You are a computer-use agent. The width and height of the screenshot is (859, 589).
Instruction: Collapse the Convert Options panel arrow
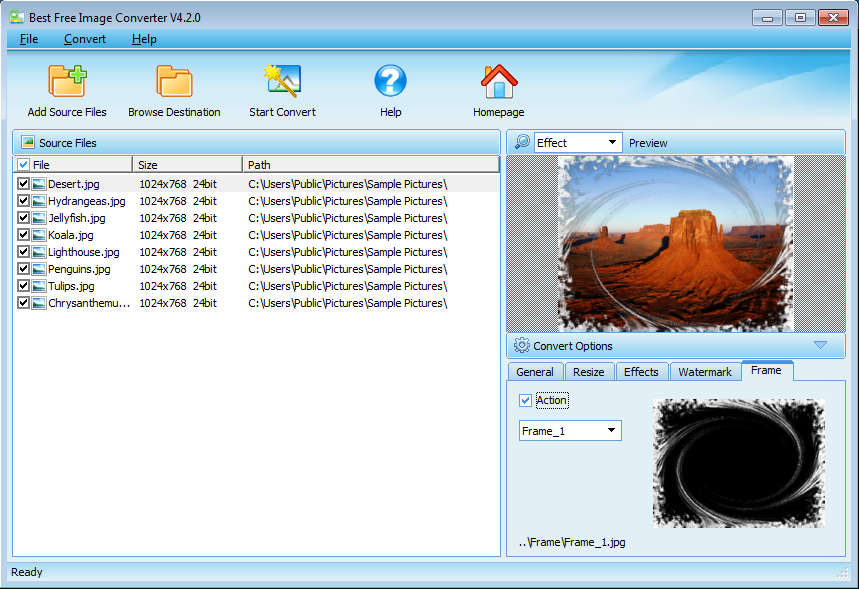tap(820, 346)
